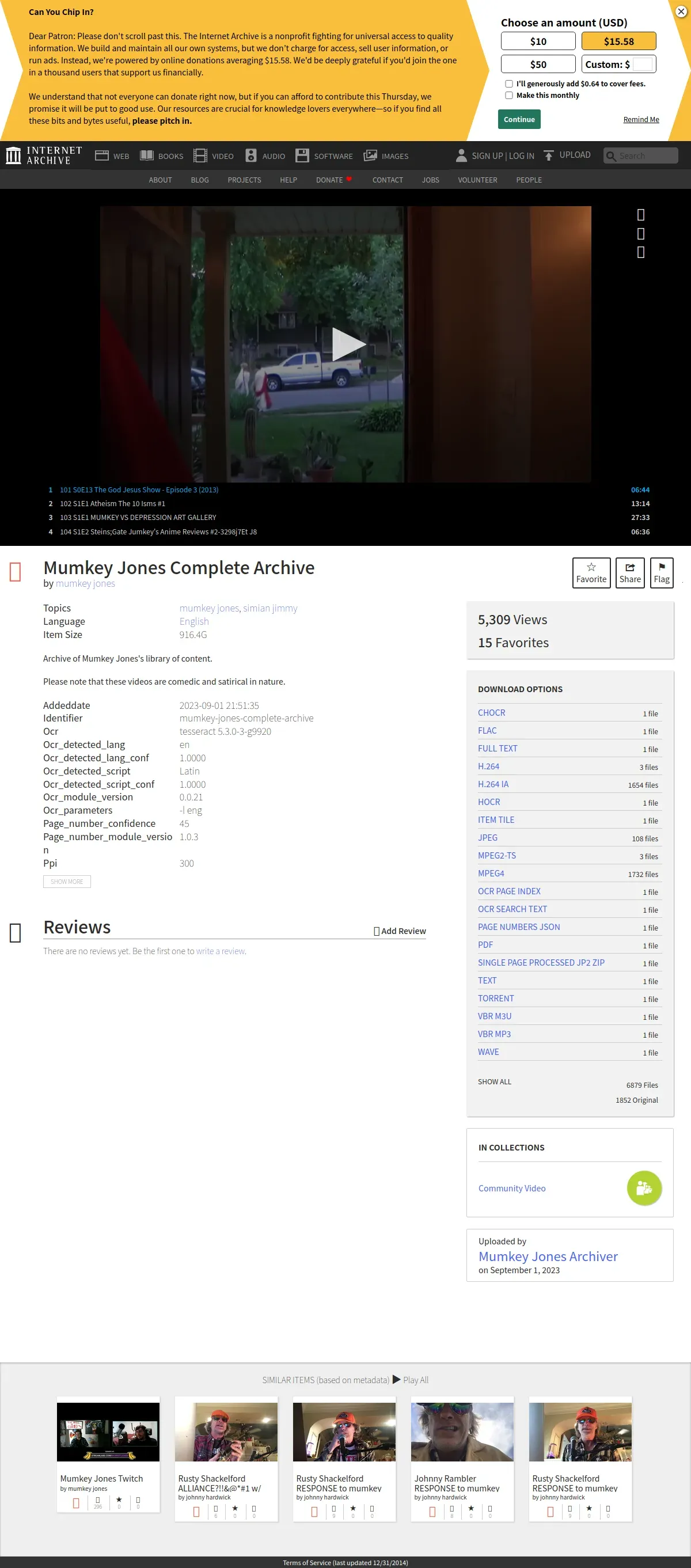The width and height of the screenshot is (691, 1568).
Task: Enable Make this monthly checkbox
Action: (509, 96)
